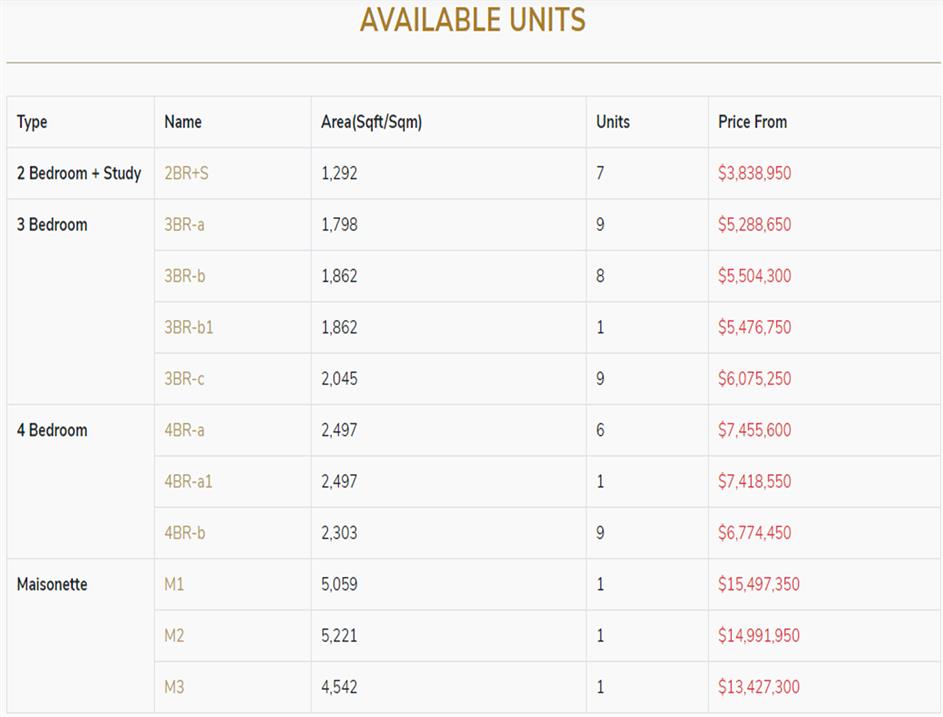
Task: Click the 4 Bedroom type cell
Action: tap(52, 430)
